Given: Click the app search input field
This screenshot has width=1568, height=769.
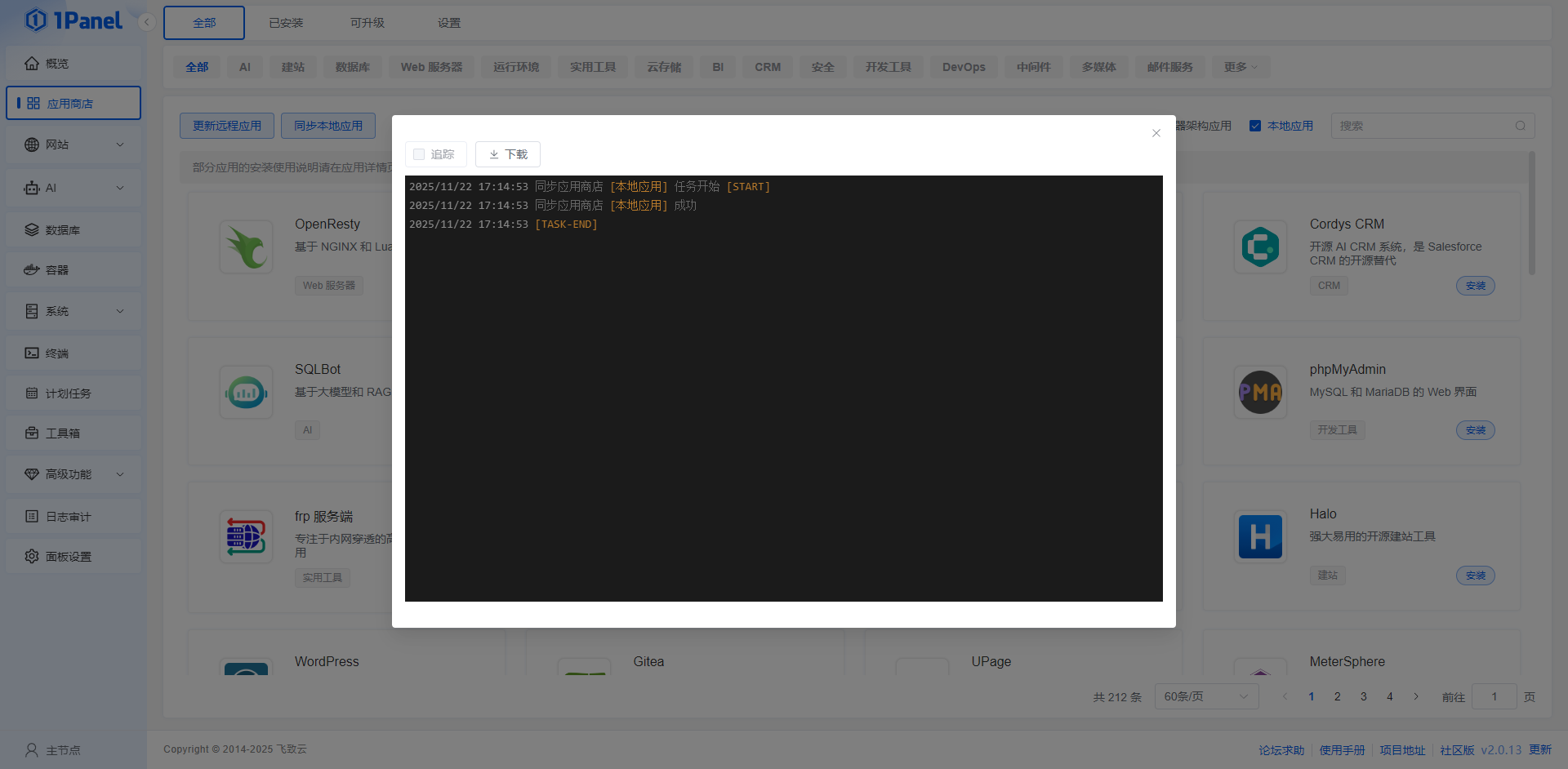Looking at the screenshot, I should [x=1423, y=126].
